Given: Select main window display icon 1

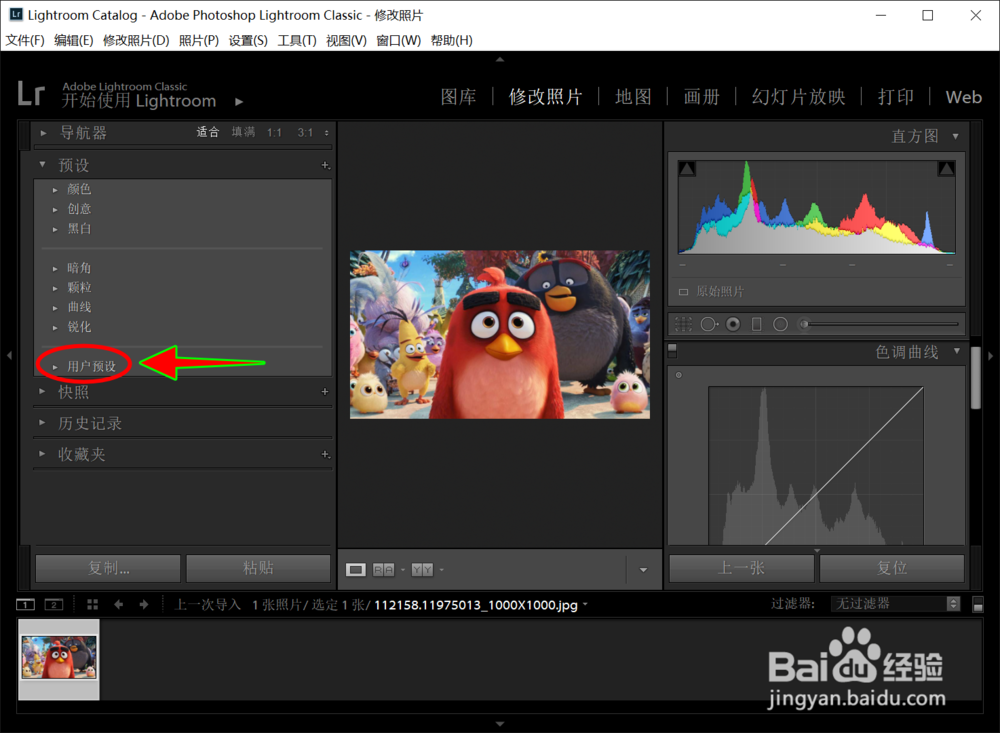Looking at the screenshot, I should pos(26,604).
